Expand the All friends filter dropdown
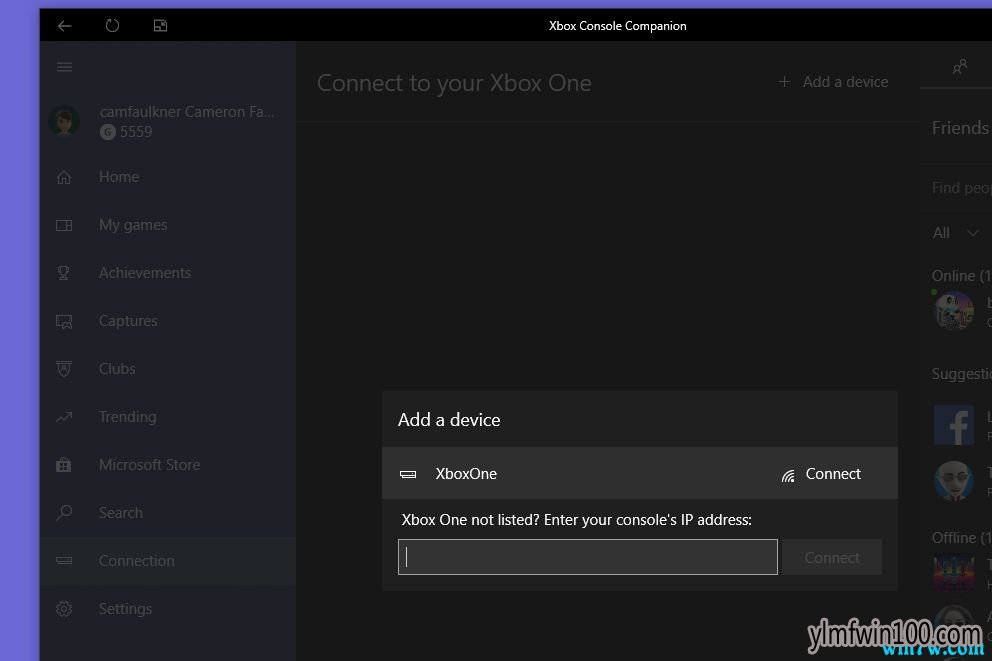This screenshot has width=992, height=661. click(956, 233)
